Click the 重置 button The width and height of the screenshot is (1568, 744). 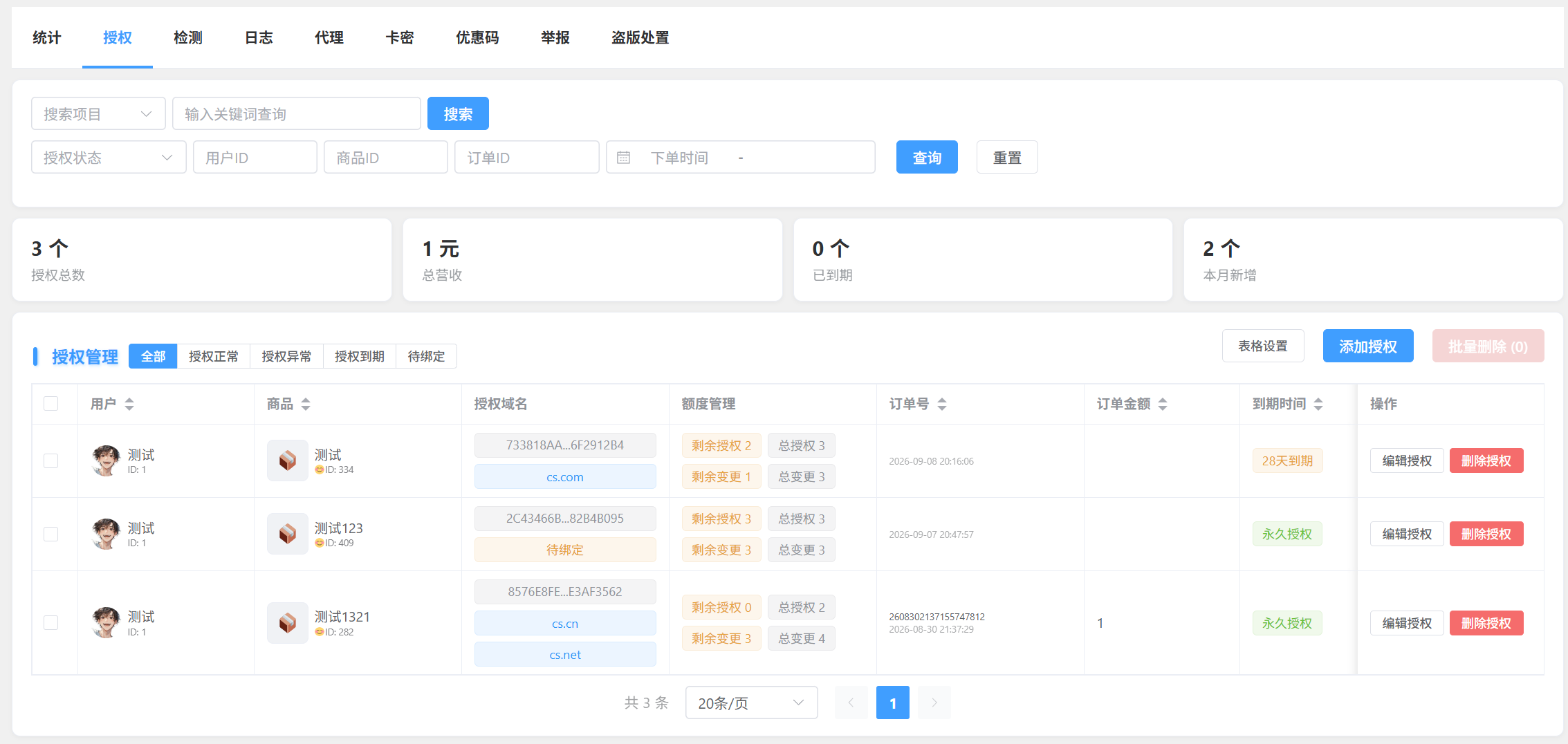[x=1007, y=157]
